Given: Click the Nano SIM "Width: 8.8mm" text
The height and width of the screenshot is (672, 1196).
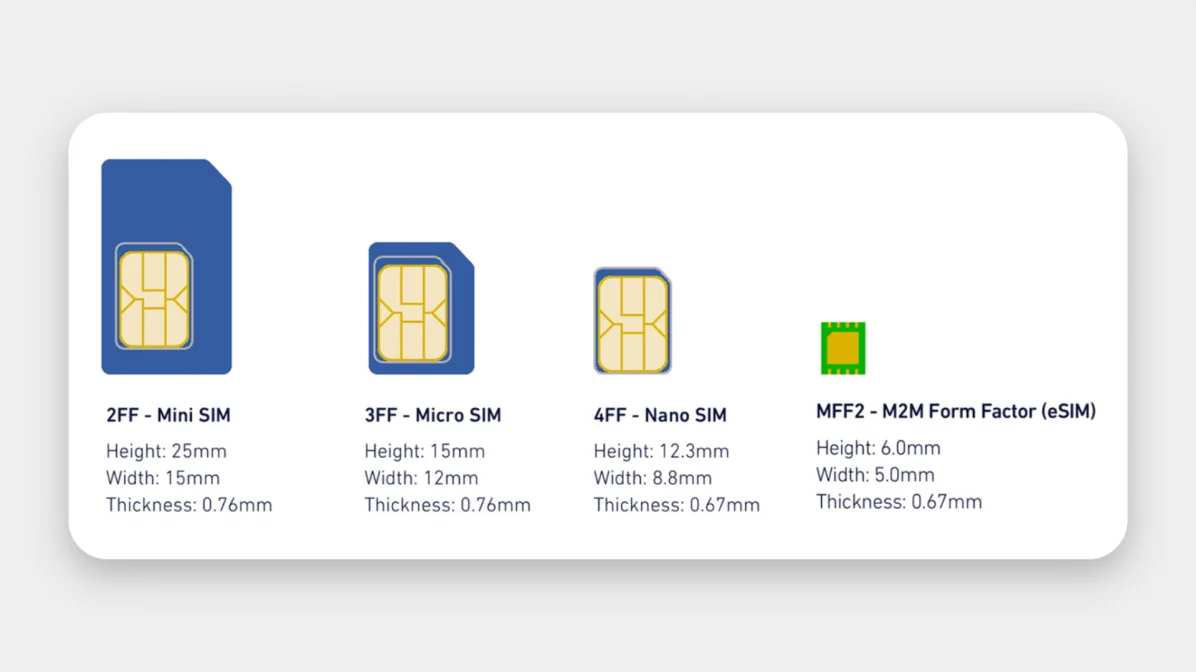Looking at the screenshot, I should (652, 478).
